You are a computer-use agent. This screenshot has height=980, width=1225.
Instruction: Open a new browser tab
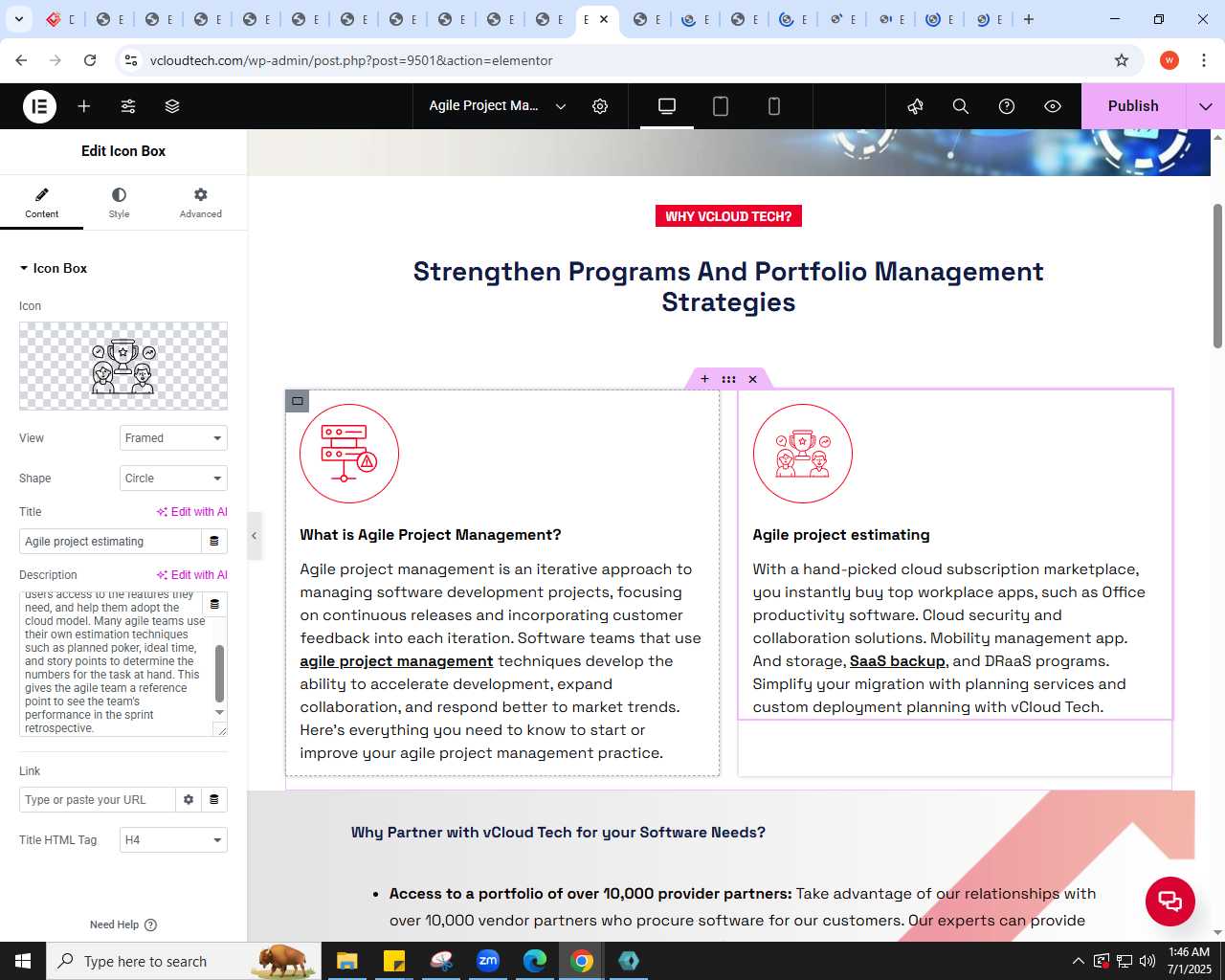pos(1029,19)
